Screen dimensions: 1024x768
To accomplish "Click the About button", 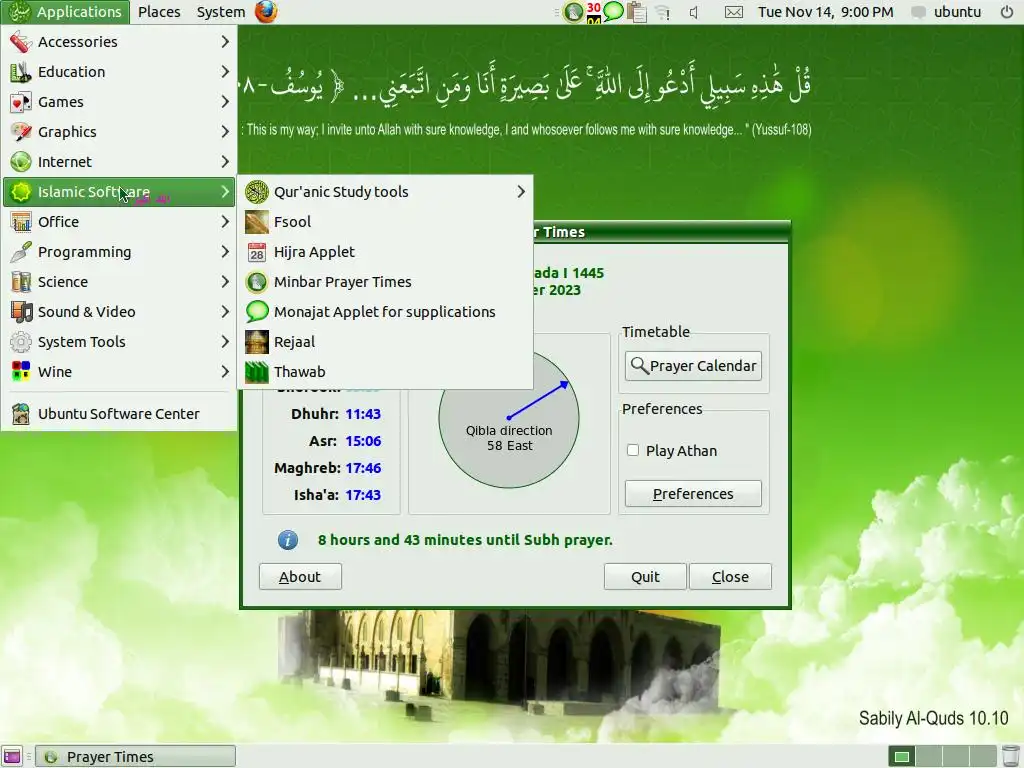I will (x=300, y=577).
